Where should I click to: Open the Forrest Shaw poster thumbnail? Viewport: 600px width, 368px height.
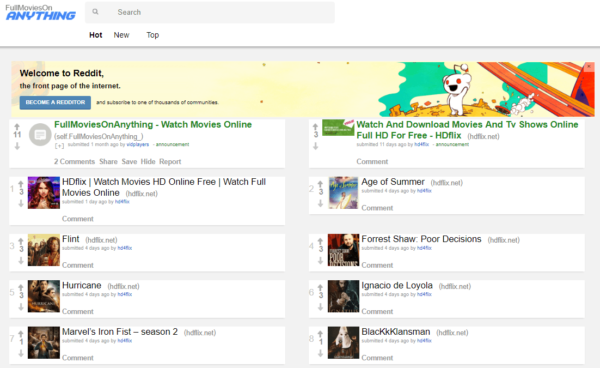click(x=343, y=250)
